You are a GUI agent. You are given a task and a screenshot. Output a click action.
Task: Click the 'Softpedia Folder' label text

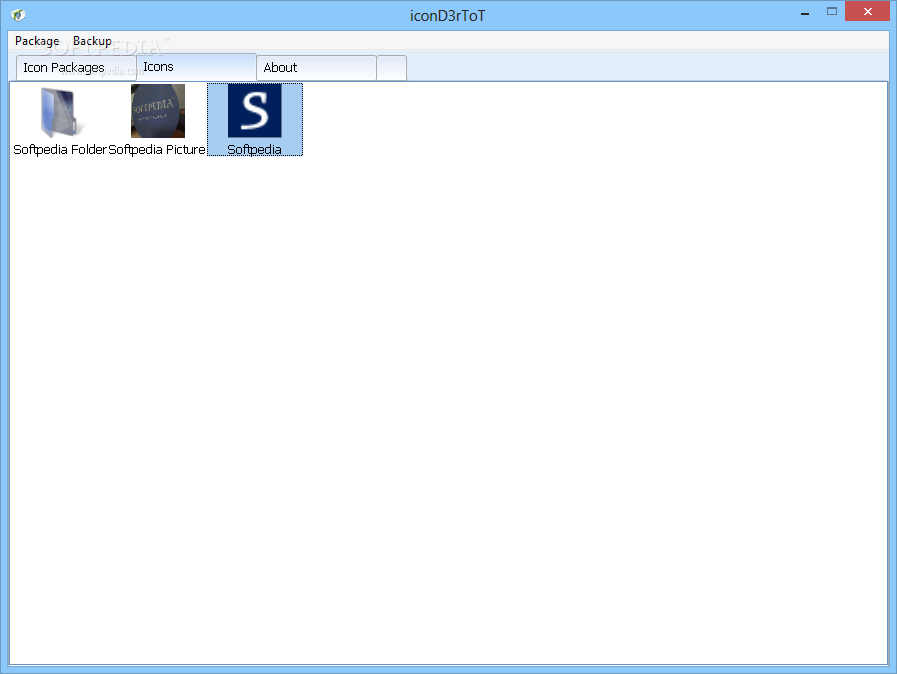[x=59, y=149]
